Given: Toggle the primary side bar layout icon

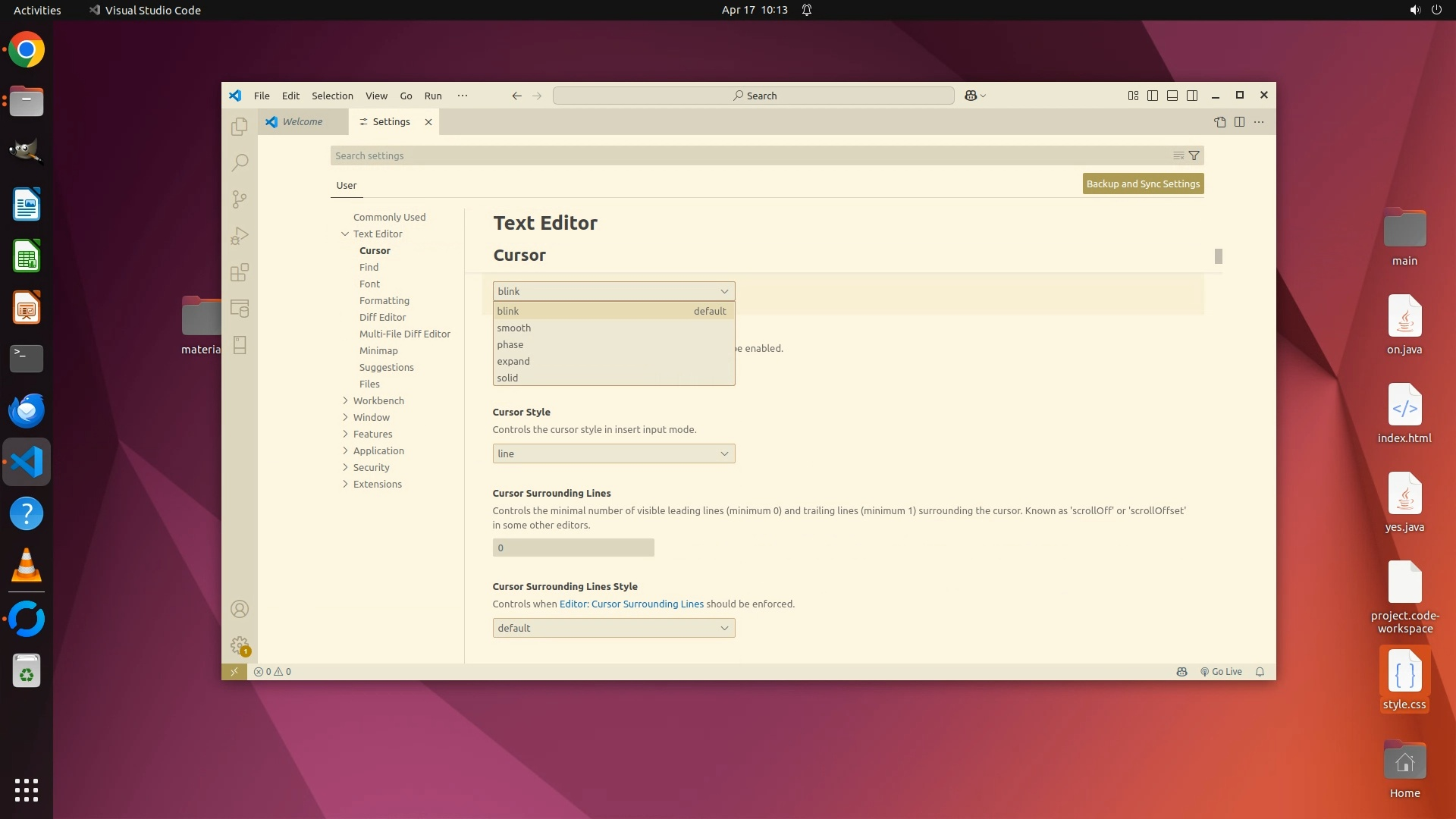Looking at the screenshot, I should 1153,96.
